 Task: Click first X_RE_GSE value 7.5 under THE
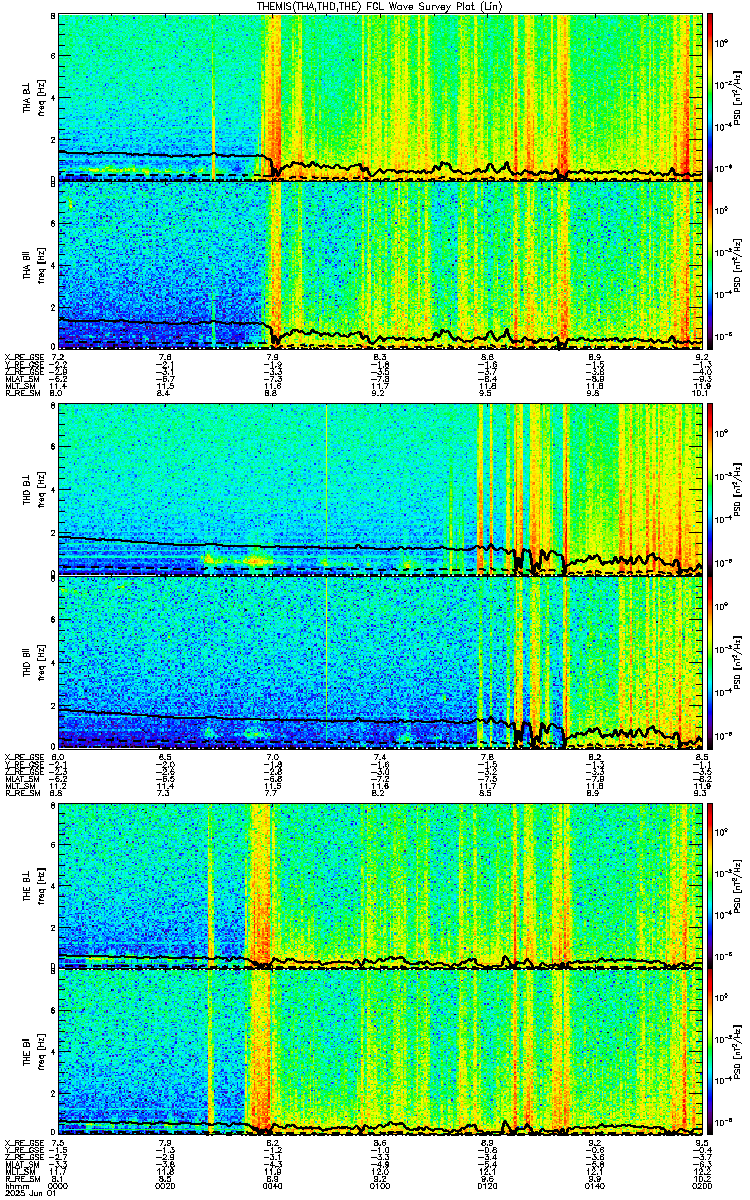pos(58,1142)
